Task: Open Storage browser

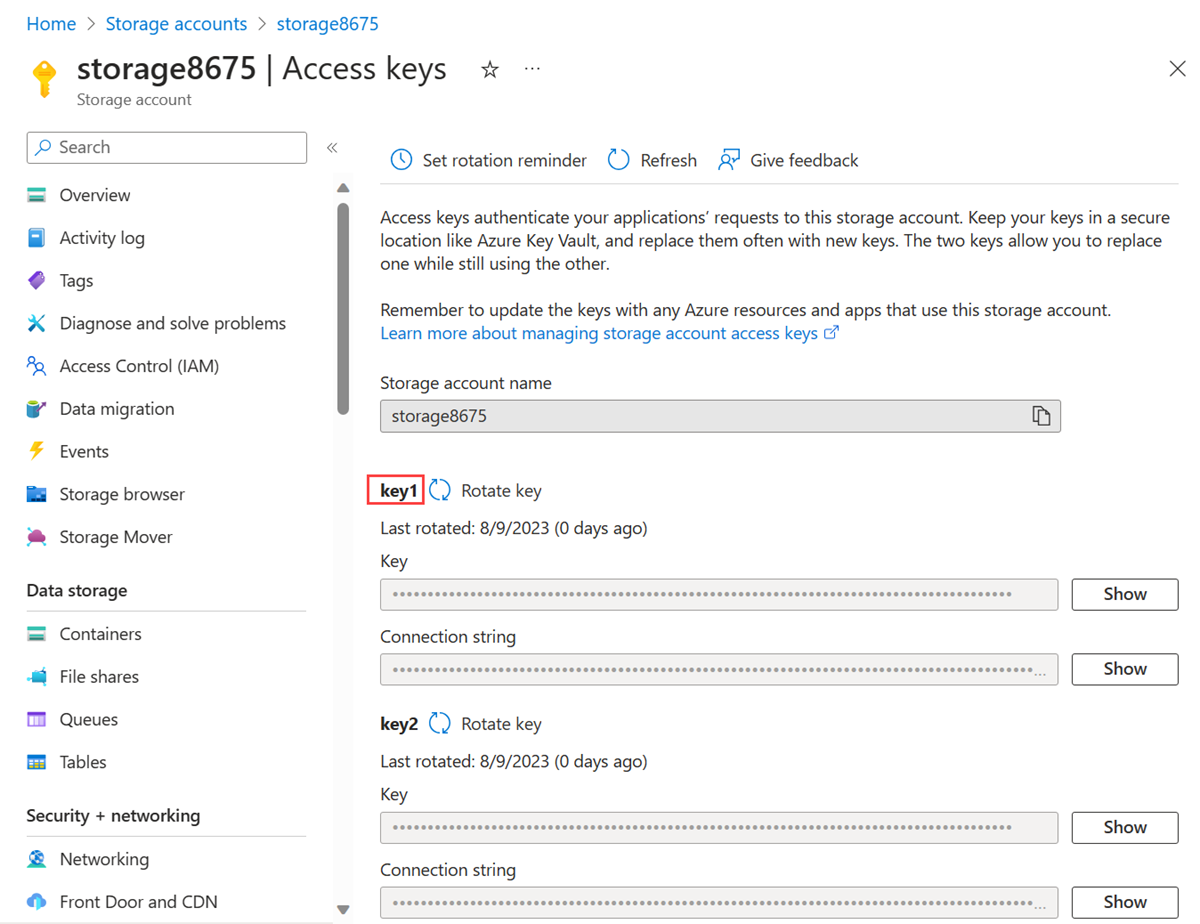Action: pos(123,494)
